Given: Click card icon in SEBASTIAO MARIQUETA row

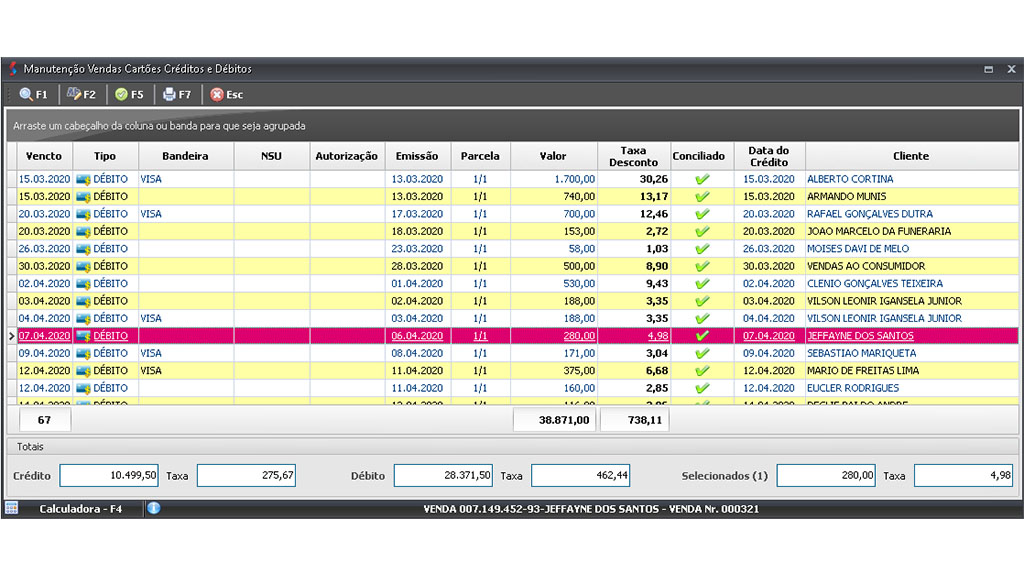Looking at the screenshot, I should pos(83,353).
